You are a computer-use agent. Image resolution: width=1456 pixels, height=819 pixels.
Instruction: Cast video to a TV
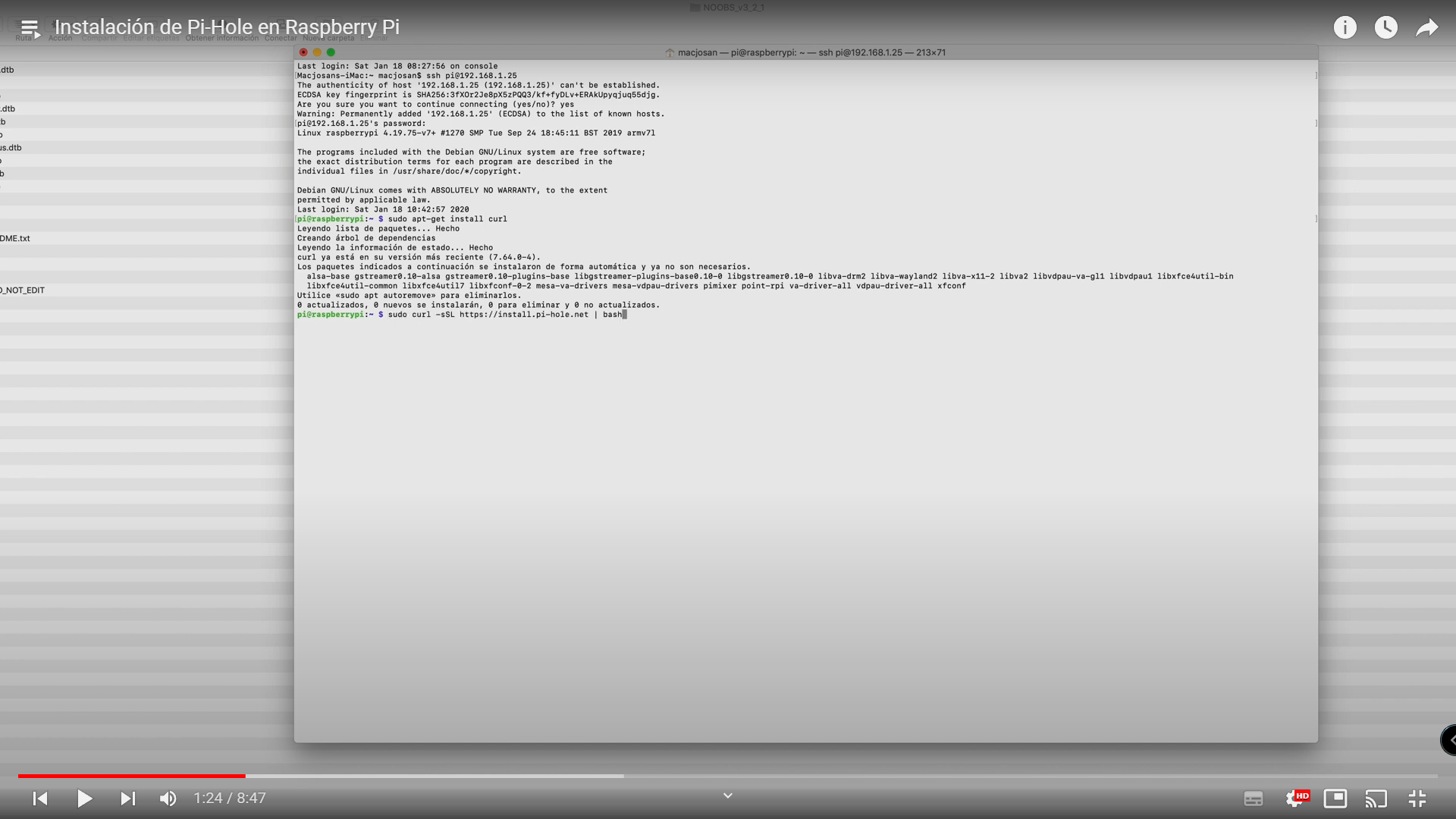[x=1376, y=799]
